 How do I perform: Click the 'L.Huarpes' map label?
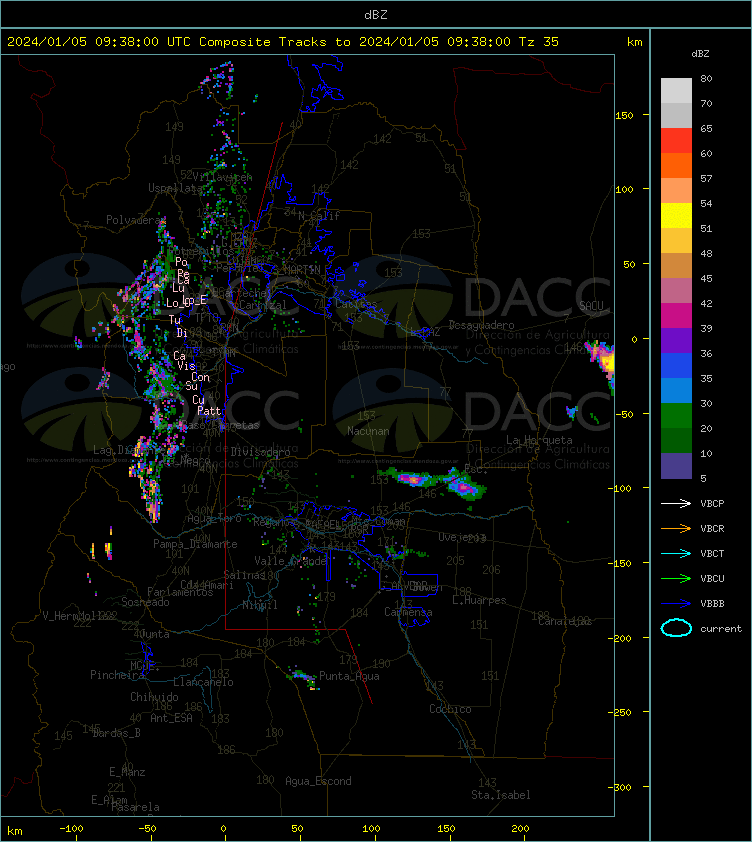[x=479, y=600]
